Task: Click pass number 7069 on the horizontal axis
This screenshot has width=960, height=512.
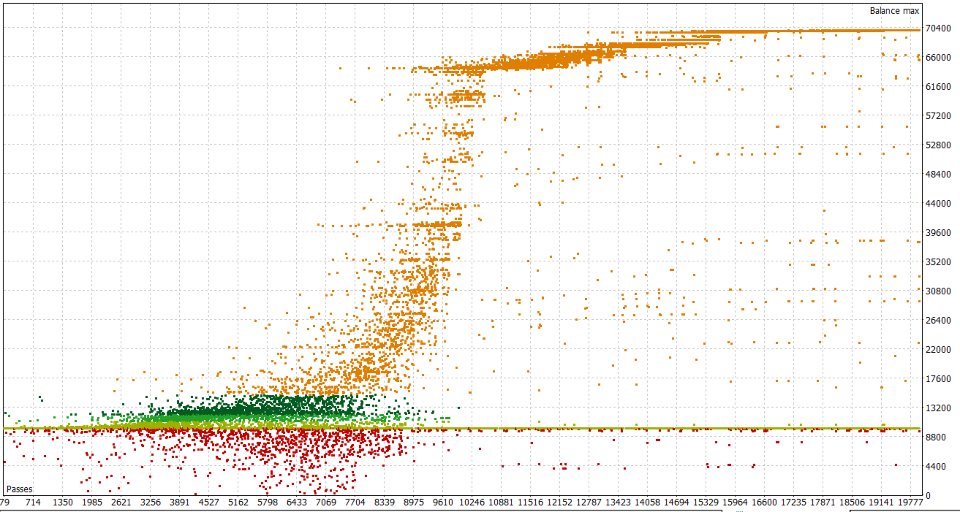Action: tap(326, 502)
